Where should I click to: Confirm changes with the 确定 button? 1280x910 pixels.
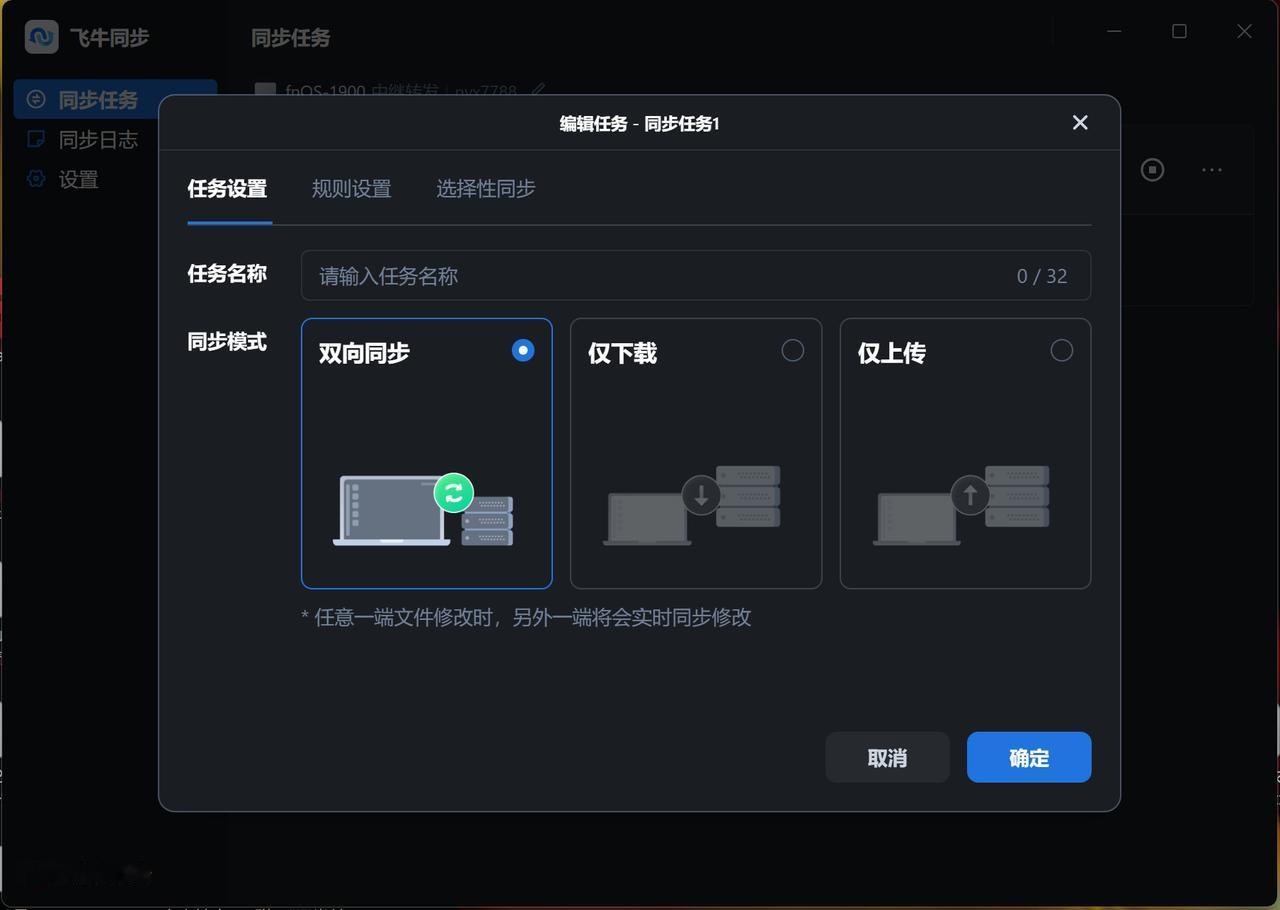click(1029, 757)
